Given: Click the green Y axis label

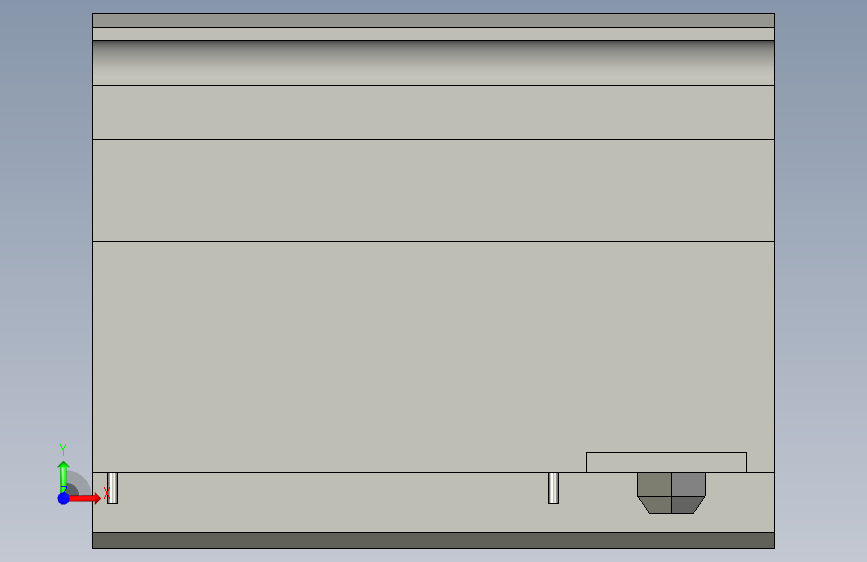Looking at the screenshot, I should tap(63, 449).
